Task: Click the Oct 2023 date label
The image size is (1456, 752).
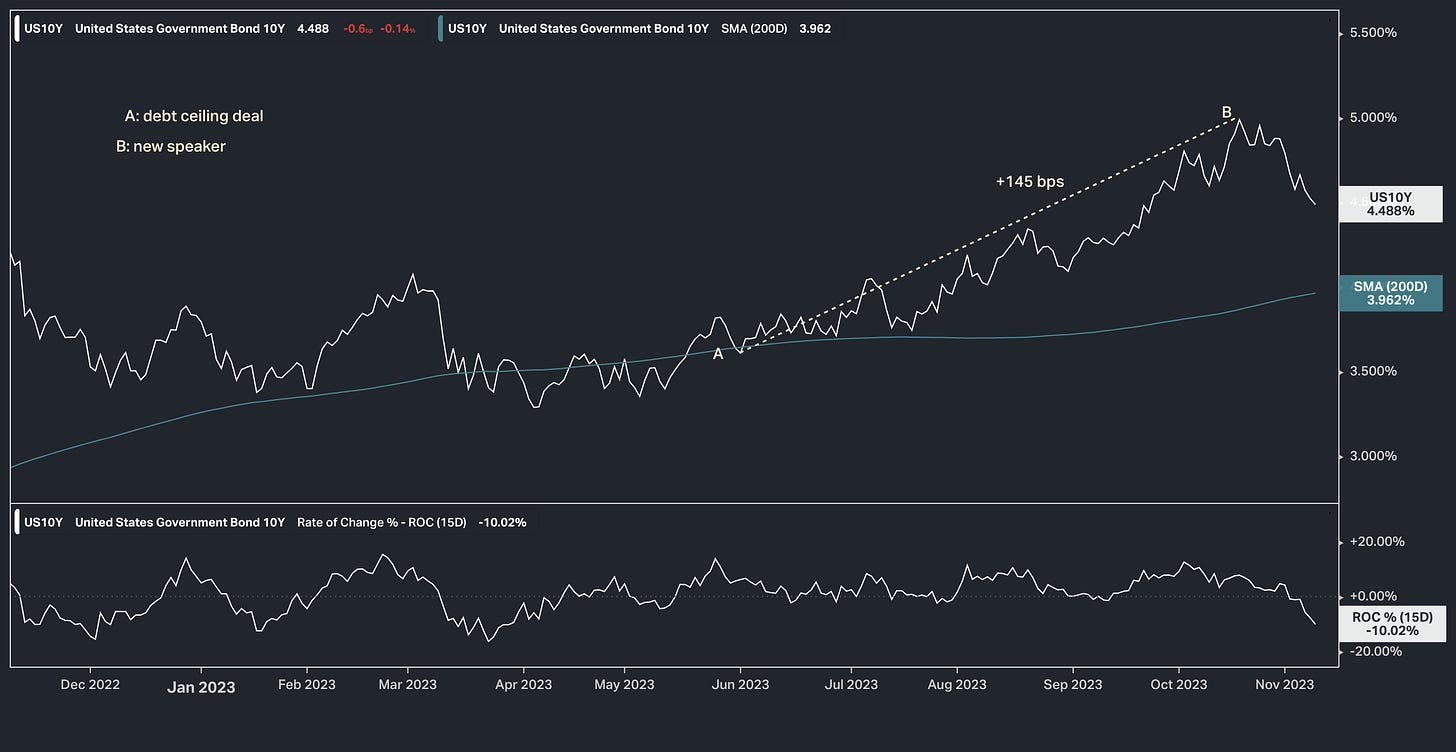Action: tap(1179, 685)
